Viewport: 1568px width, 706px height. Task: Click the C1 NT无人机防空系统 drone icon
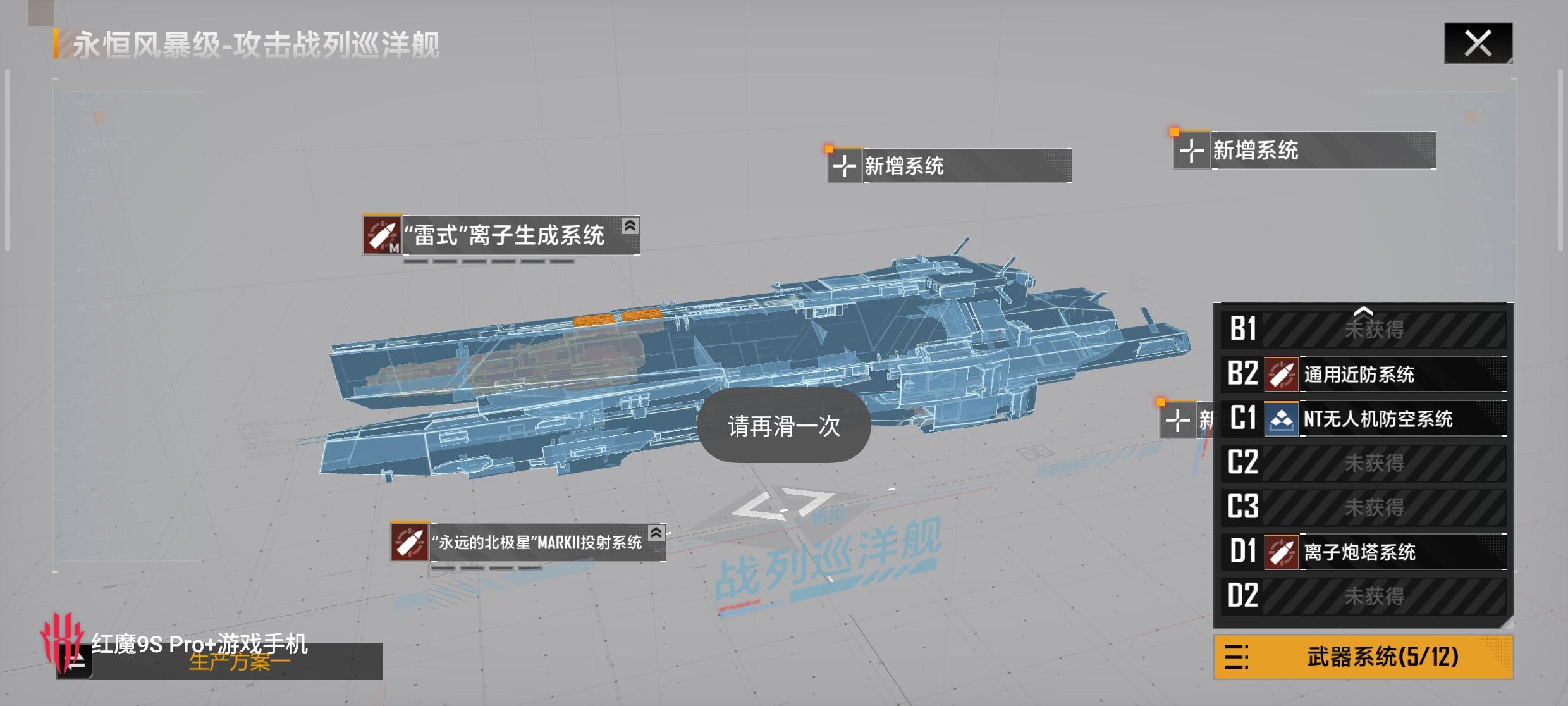point(1281,419)
